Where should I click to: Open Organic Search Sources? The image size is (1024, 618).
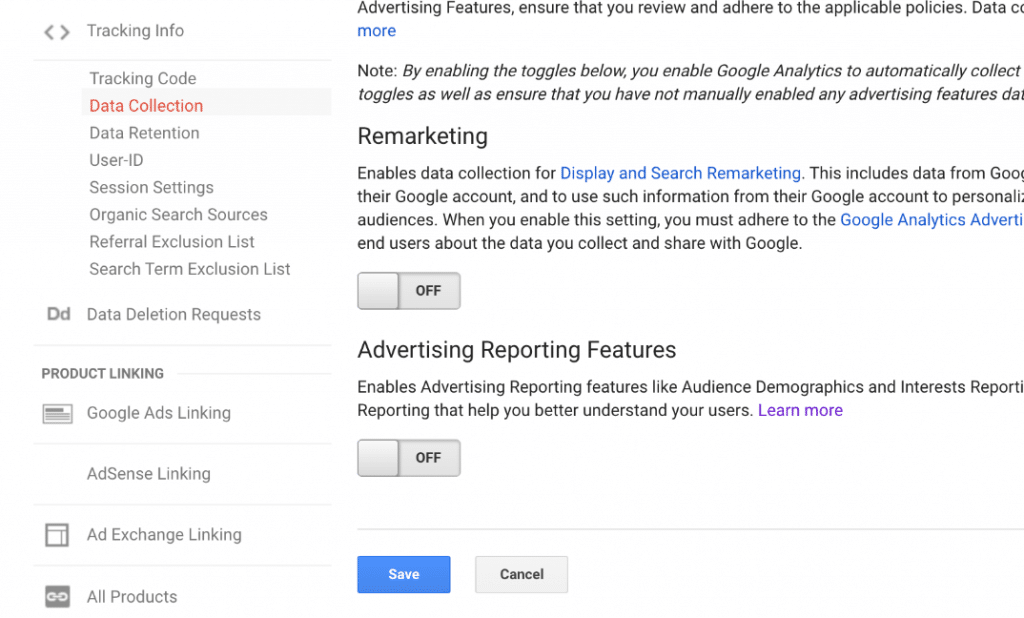pos(178,215)
